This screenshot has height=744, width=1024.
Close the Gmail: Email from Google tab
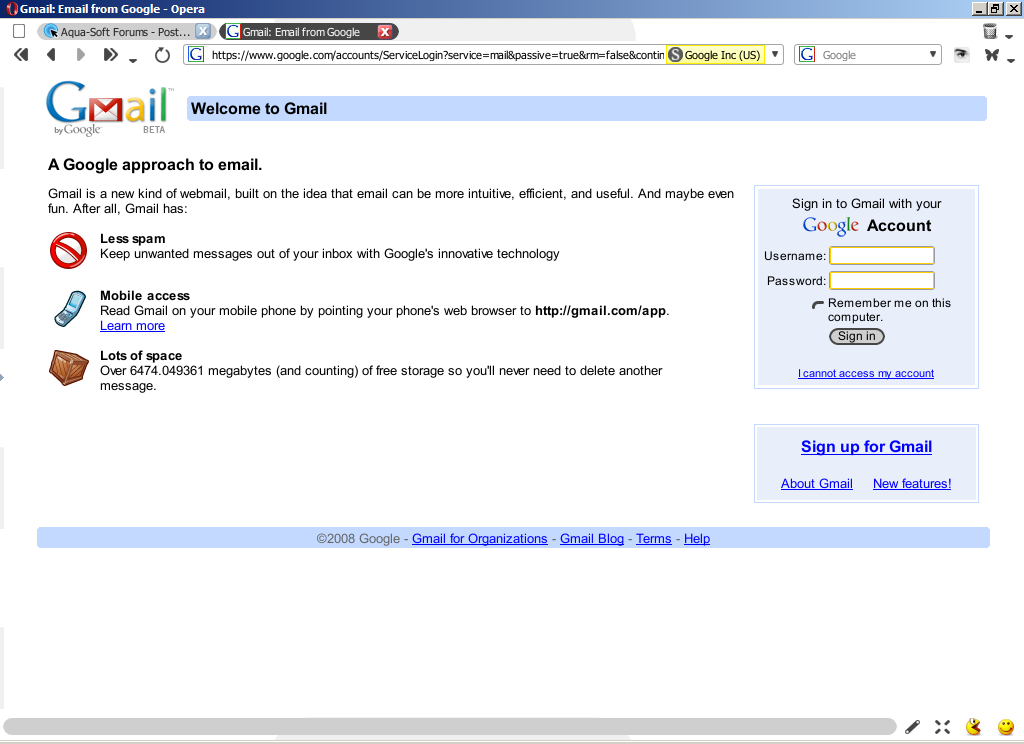coord(385,31)
